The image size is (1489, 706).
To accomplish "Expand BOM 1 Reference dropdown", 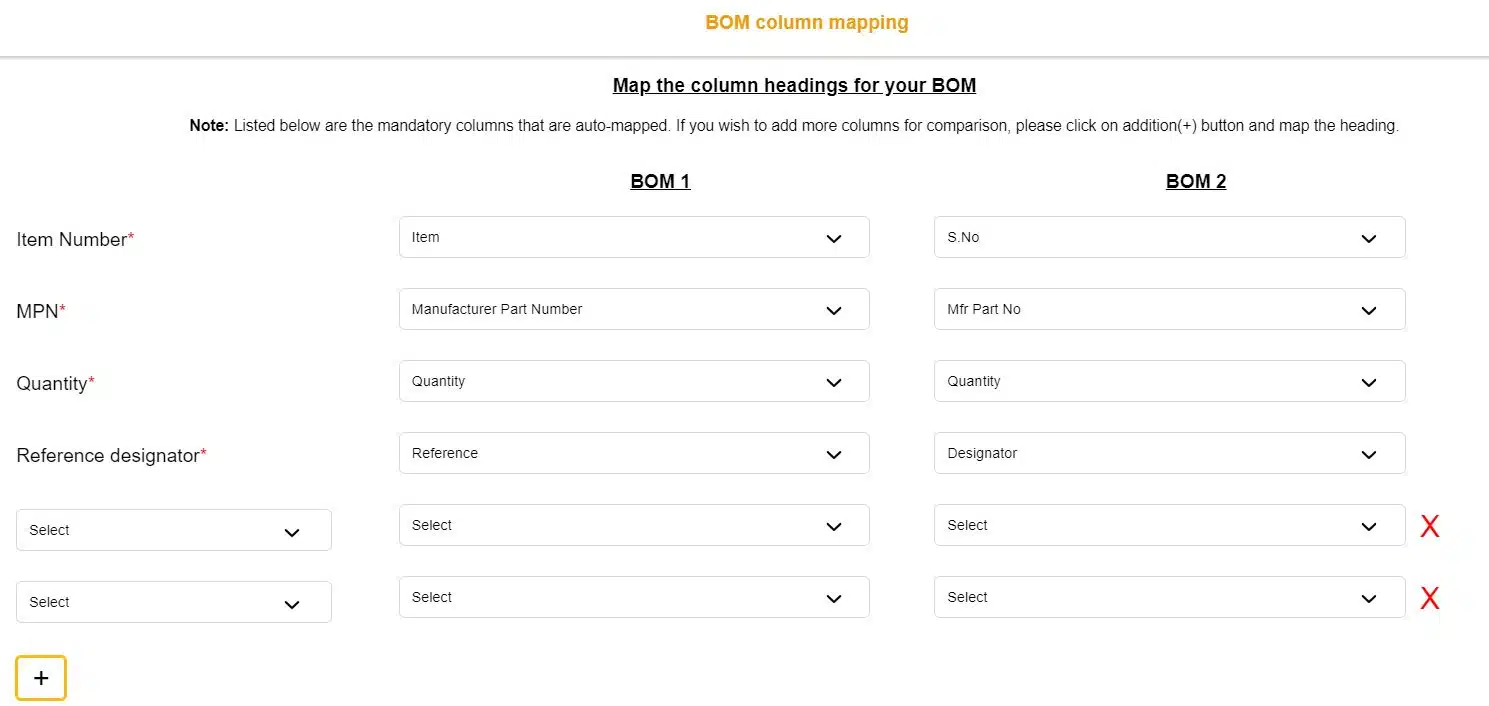I will tap(633, 453).
